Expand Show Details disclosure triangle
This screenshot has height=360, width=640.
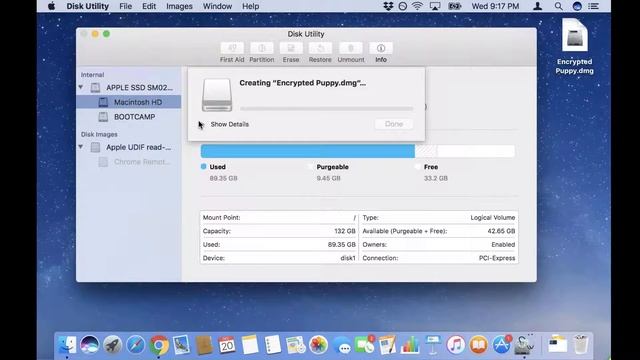(201, 124)
